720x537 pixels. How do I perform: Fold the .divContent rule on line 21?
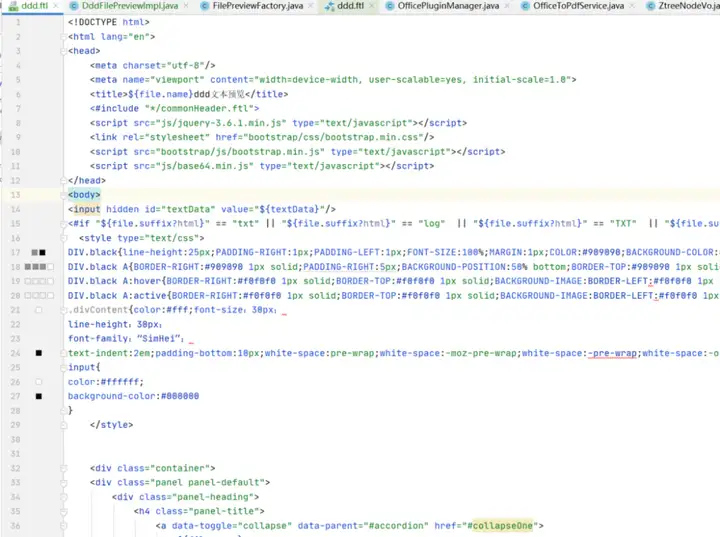63,310
